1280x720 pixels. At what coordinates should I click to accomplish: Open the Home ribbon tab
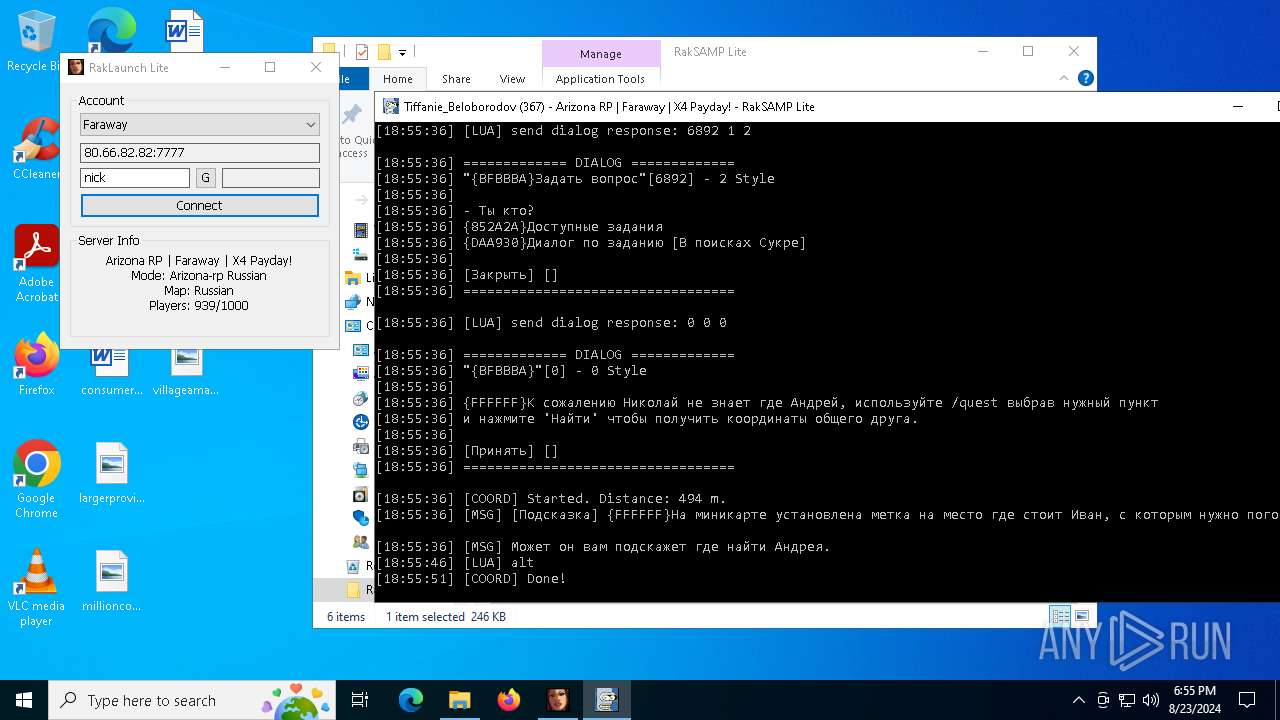coord(397,79)
